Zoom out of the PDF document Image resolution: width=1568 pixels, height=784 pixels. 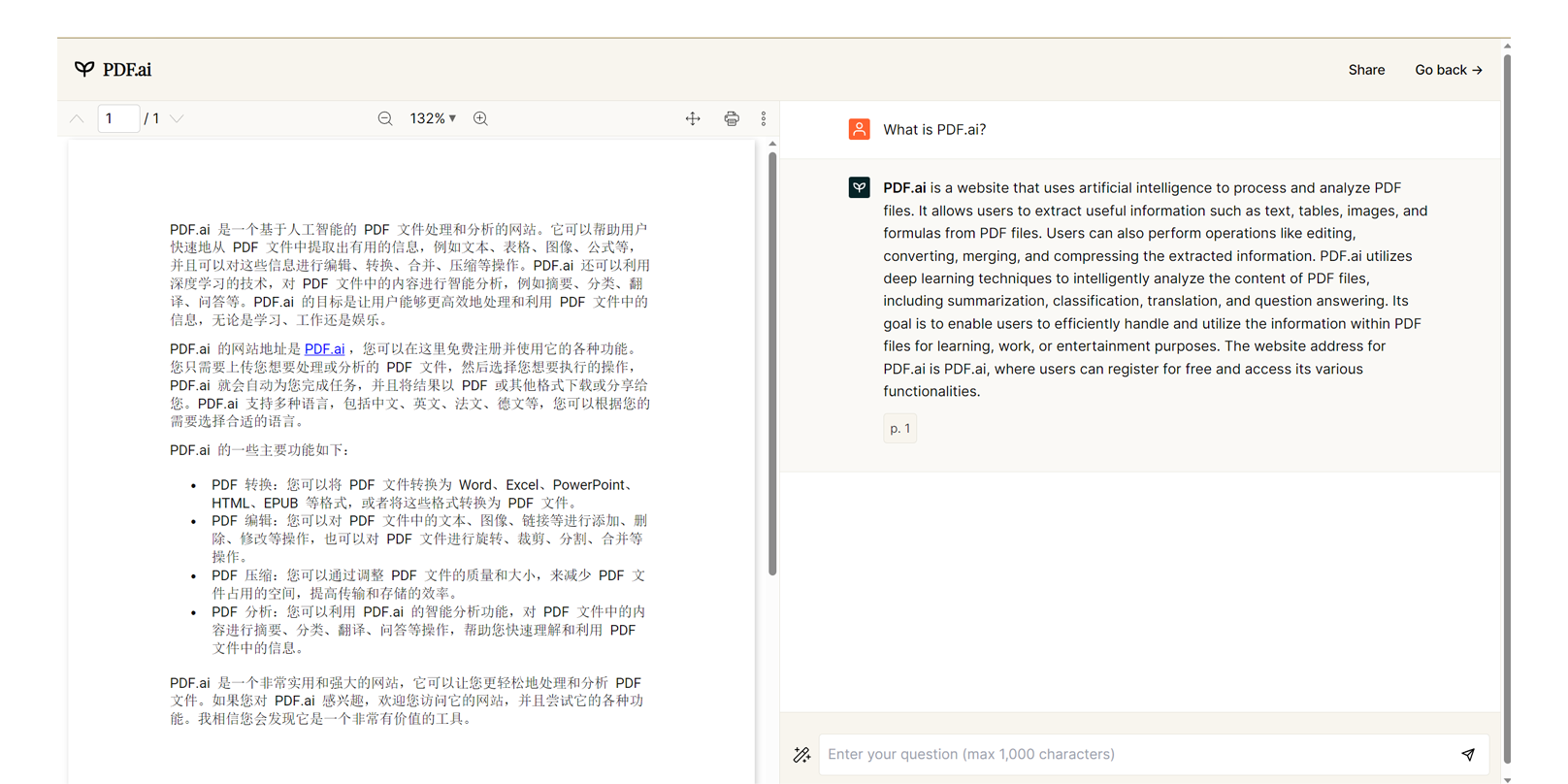click(x=385, y=118)
